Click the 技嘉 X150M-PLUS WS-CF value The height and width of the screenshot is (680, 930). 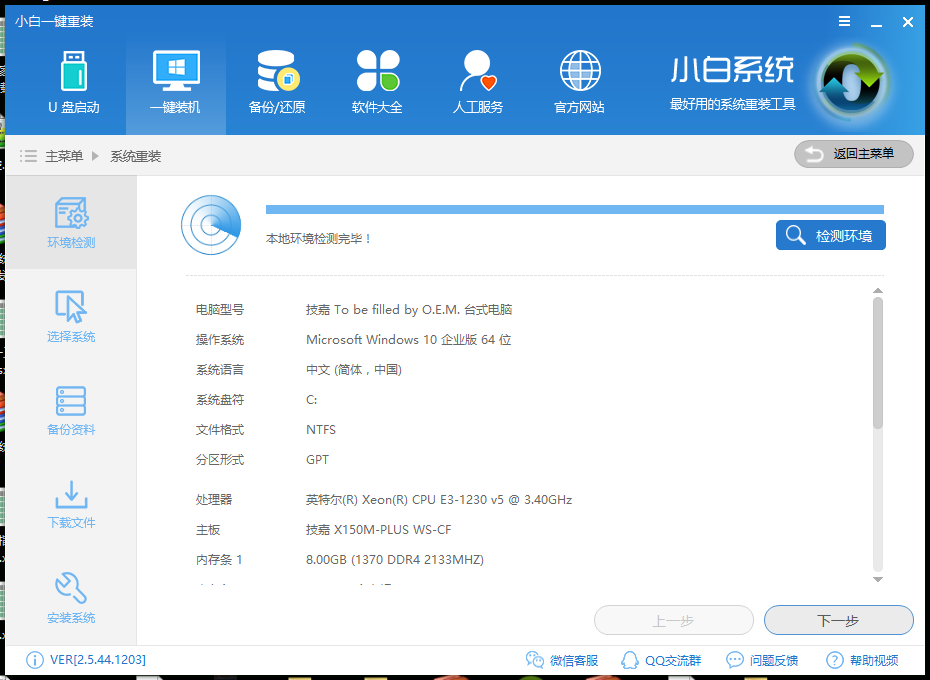click(378, 529)
